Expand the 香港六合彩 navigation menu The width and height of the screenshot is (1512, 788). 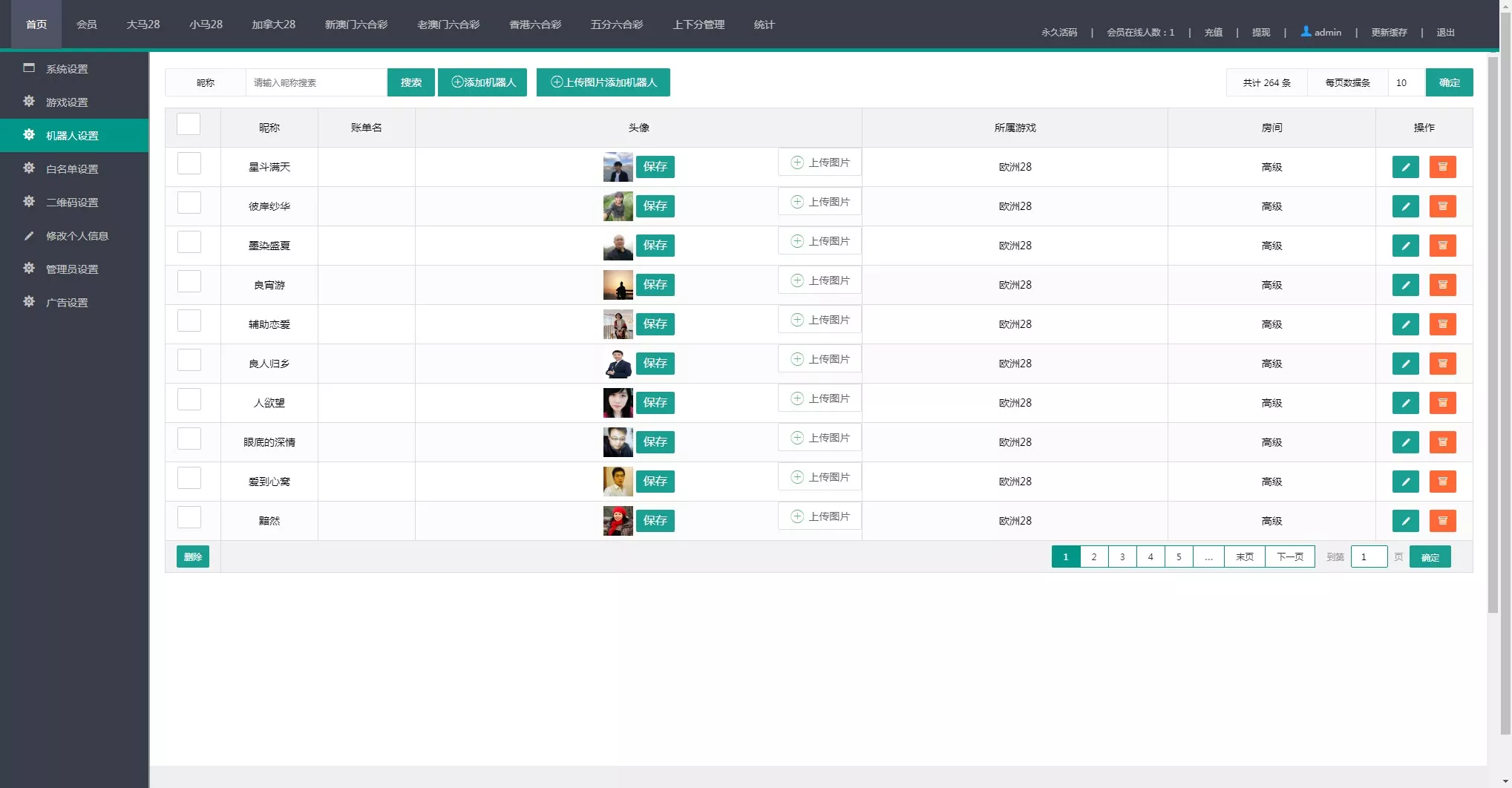pos(534,24)
